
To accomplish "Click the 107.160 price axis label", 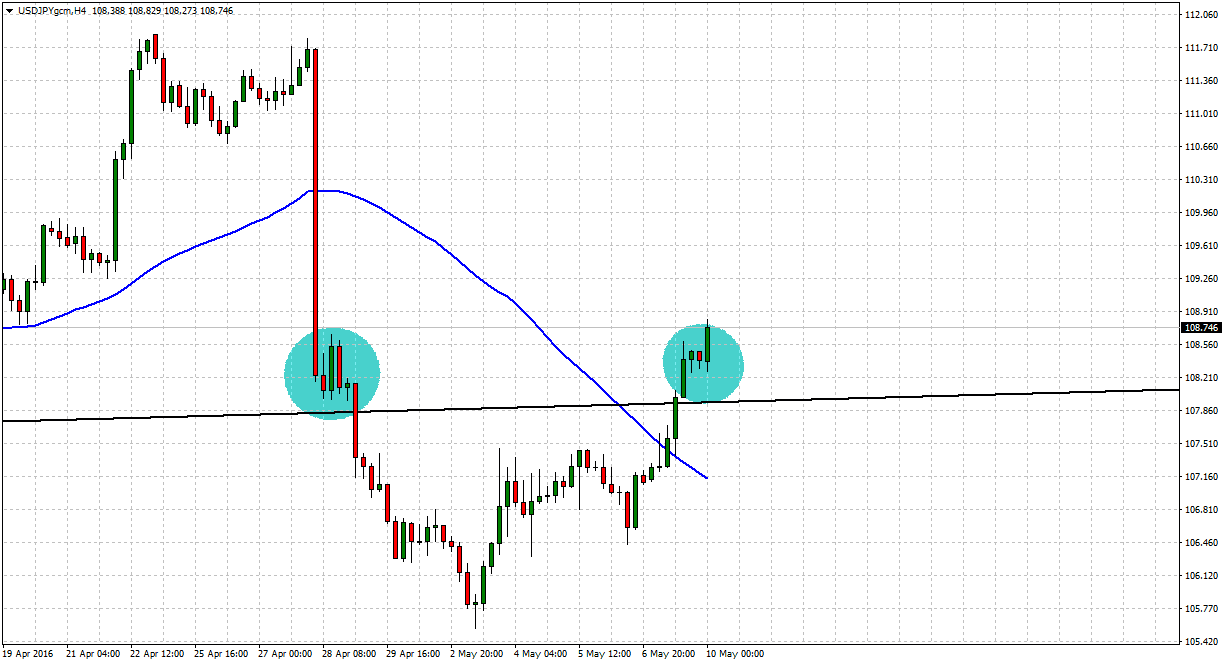I will (1201, 477).
